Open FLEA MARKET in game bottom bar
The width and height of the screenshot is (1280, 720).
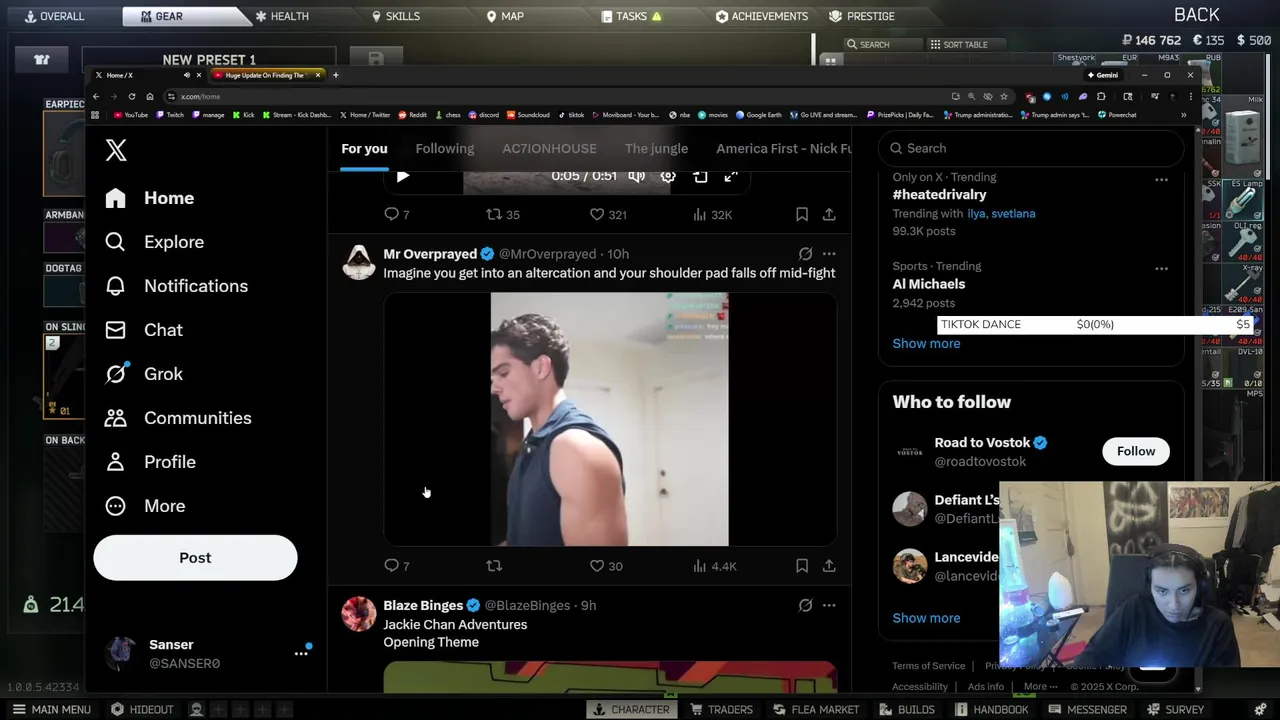[815, 710]
